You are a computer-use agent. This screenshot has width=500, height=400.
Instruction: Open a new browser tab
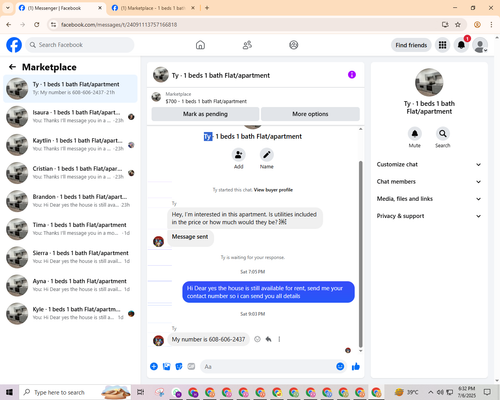point(207,8)
